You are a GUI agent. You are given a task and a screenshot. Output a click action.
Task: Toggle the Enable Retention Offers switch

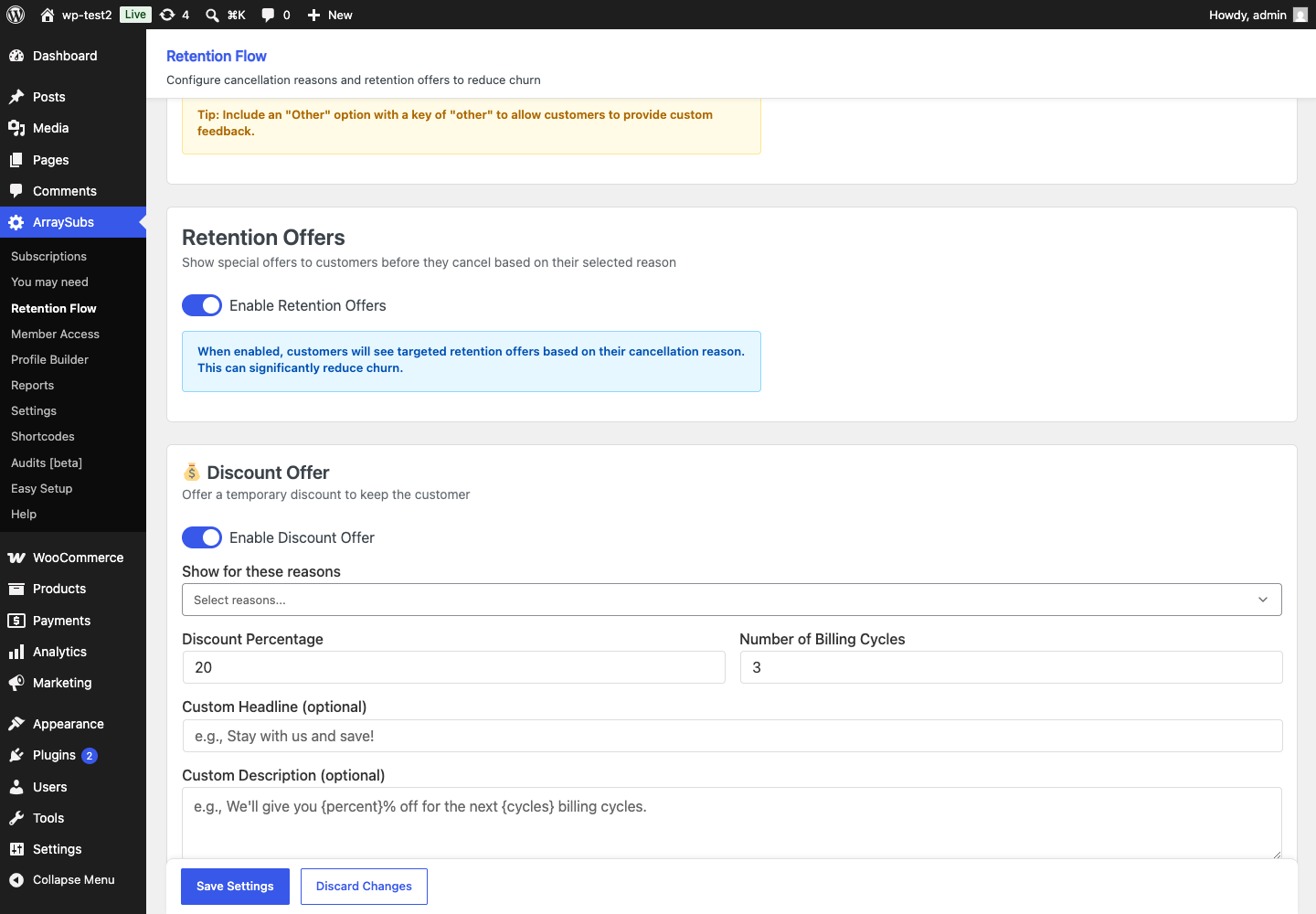click(202, 305)
